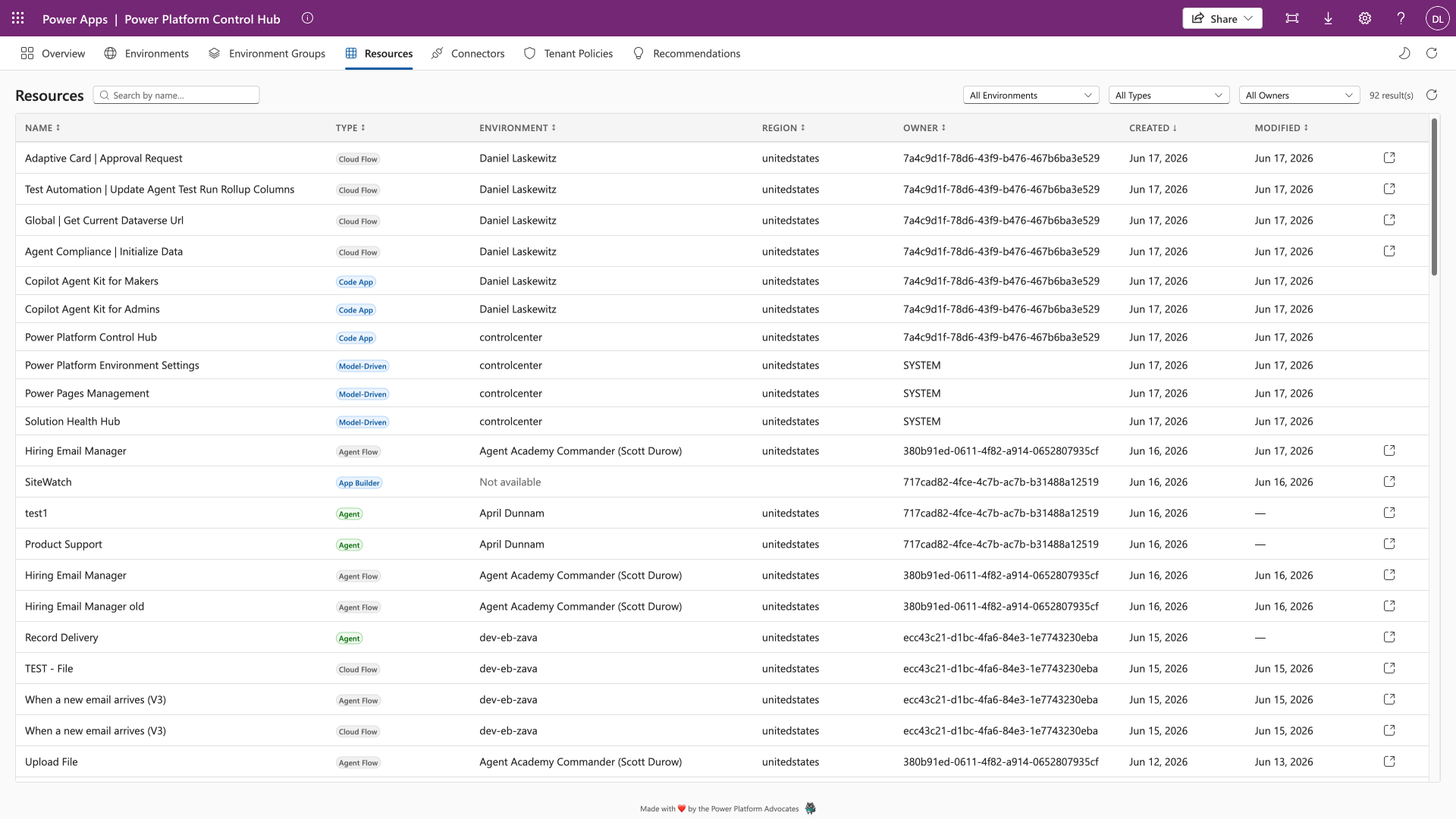Open the app launcher waffle icon
1456x819 pixels.
(18, 18)
